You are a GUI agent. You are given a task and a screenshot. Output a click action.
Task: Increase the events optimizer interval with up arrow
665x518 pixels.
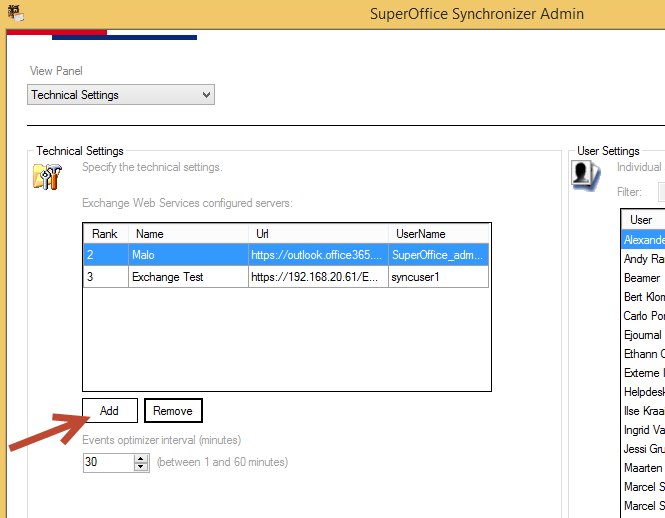point(141,459)
